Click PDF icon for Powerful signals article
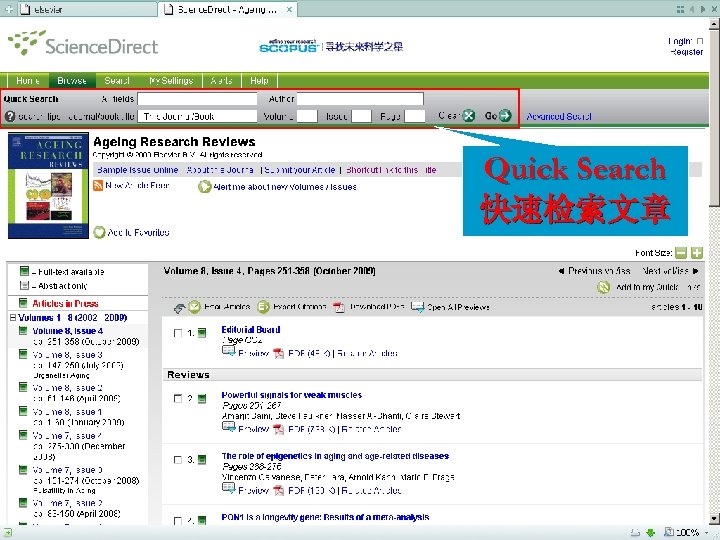 278,429
